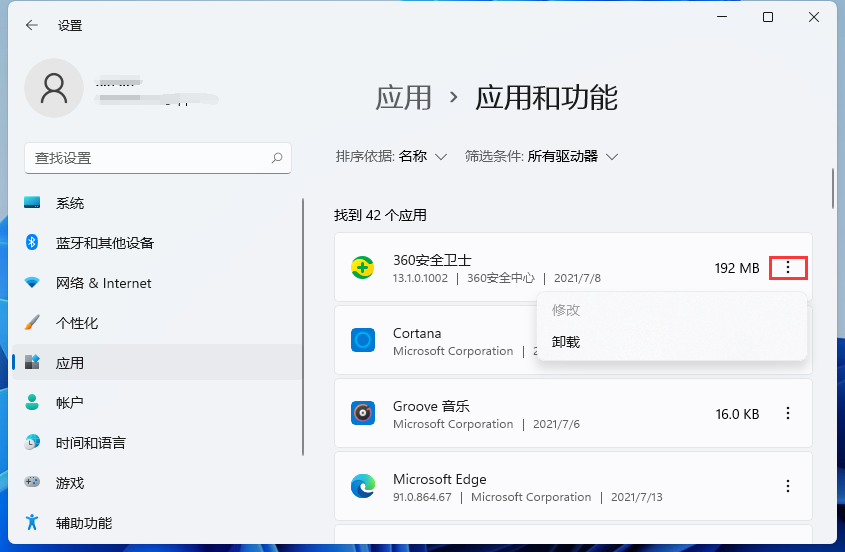Screen dimensions: 845x552
Task: Click the Microsoft Edge app name
Action: click(x=440, y=479)
